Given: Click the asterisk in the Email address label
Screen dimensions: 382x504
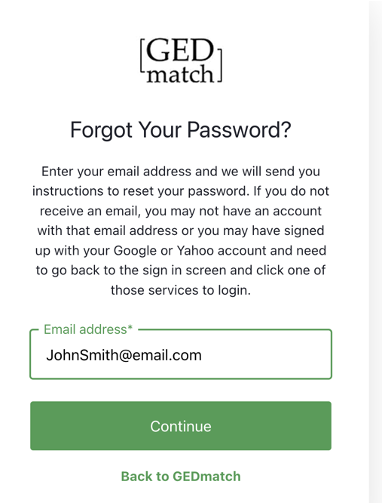Looking at the screenshot, I should (130, 328).
